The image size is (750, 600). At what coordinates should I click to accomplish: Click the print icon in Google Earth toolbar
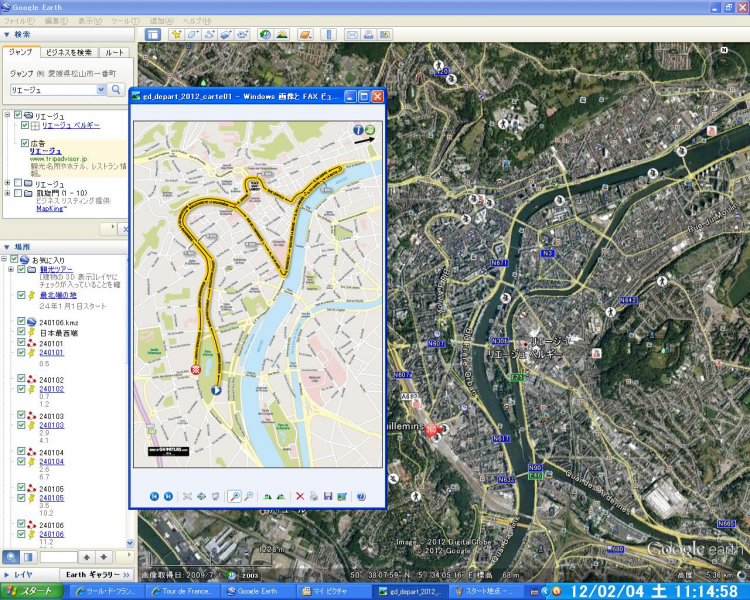[x=368, y=34]
